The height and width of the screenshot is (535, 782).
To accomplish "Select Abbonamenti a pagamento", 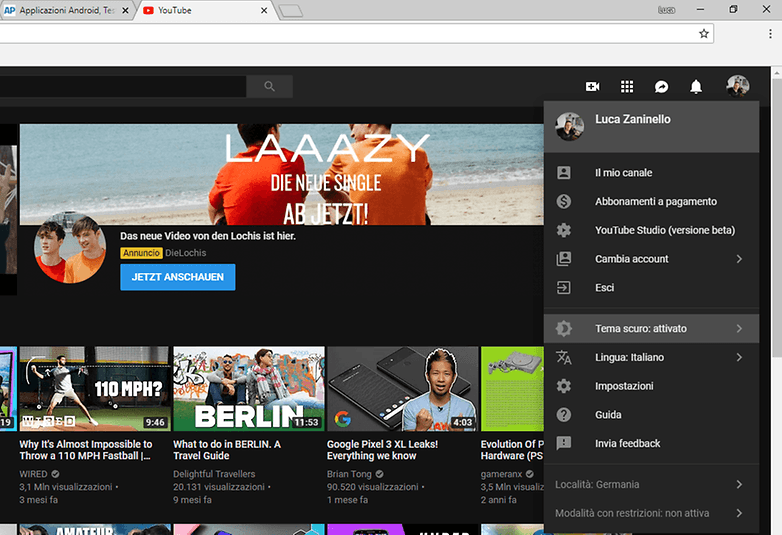I will coord(651,201).
